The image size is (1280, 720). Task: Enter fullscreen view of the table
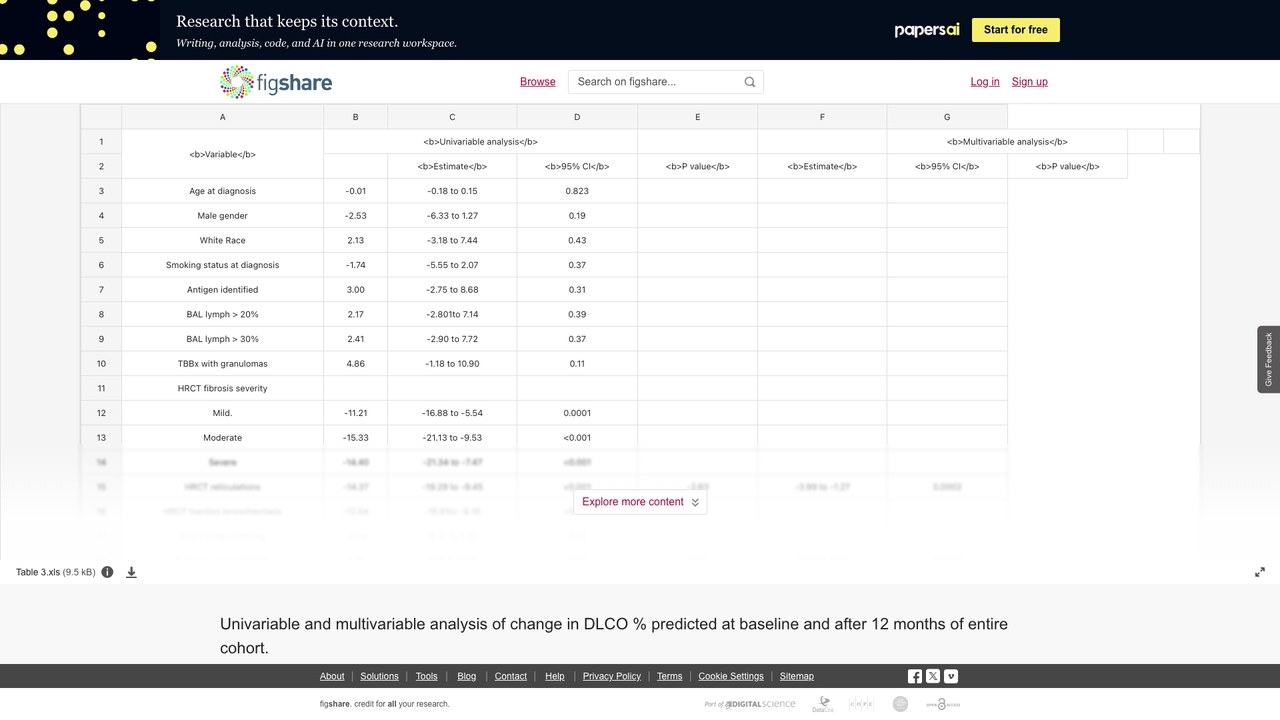click(1260, 572)
